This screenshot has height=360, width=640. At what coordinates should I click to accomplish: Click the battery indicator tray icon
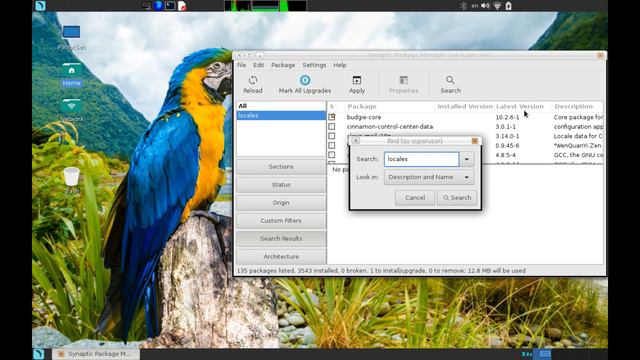509,6
